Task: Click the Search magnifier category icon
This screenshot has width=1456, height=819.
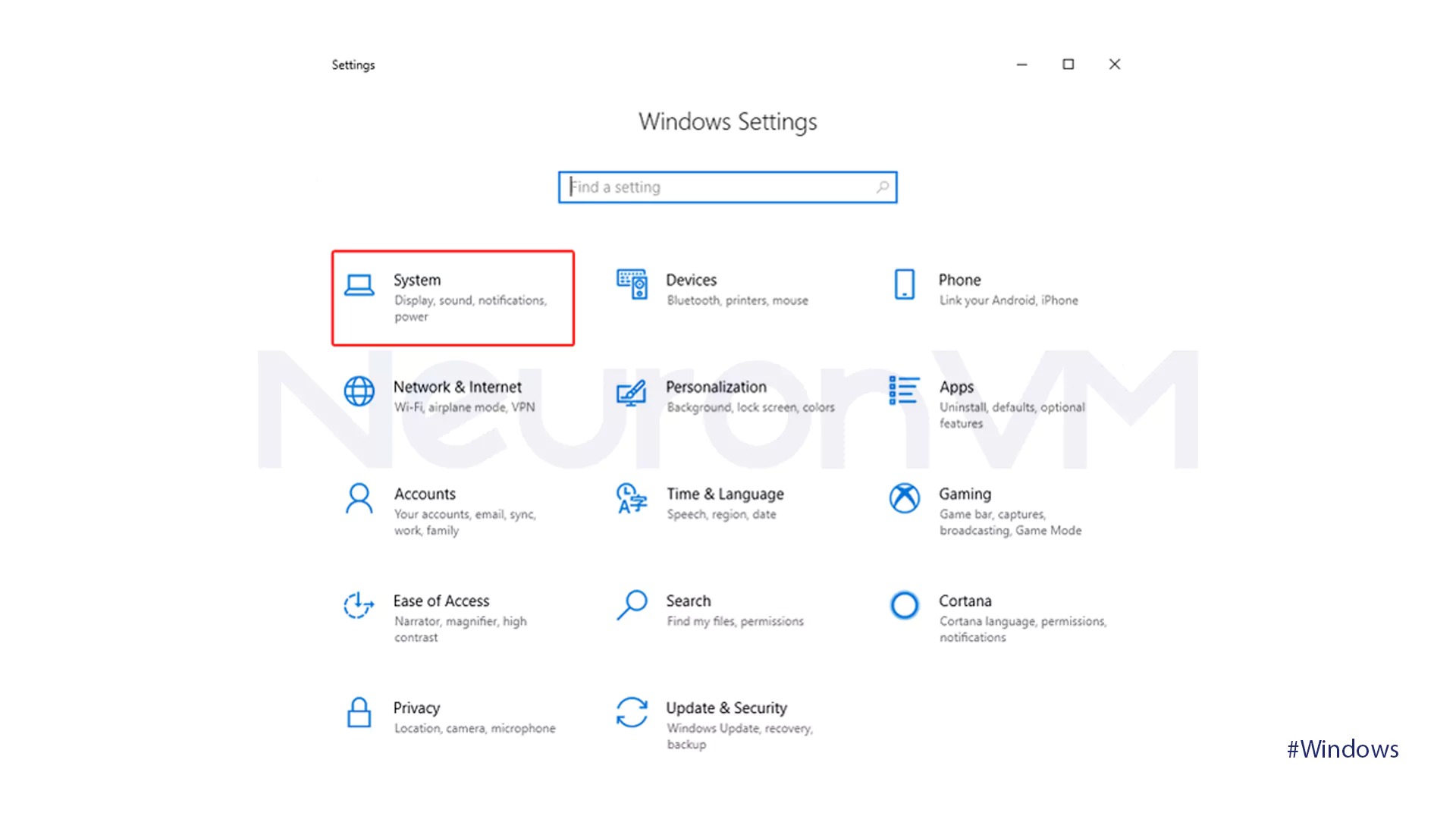Action: tap(631, 605)
